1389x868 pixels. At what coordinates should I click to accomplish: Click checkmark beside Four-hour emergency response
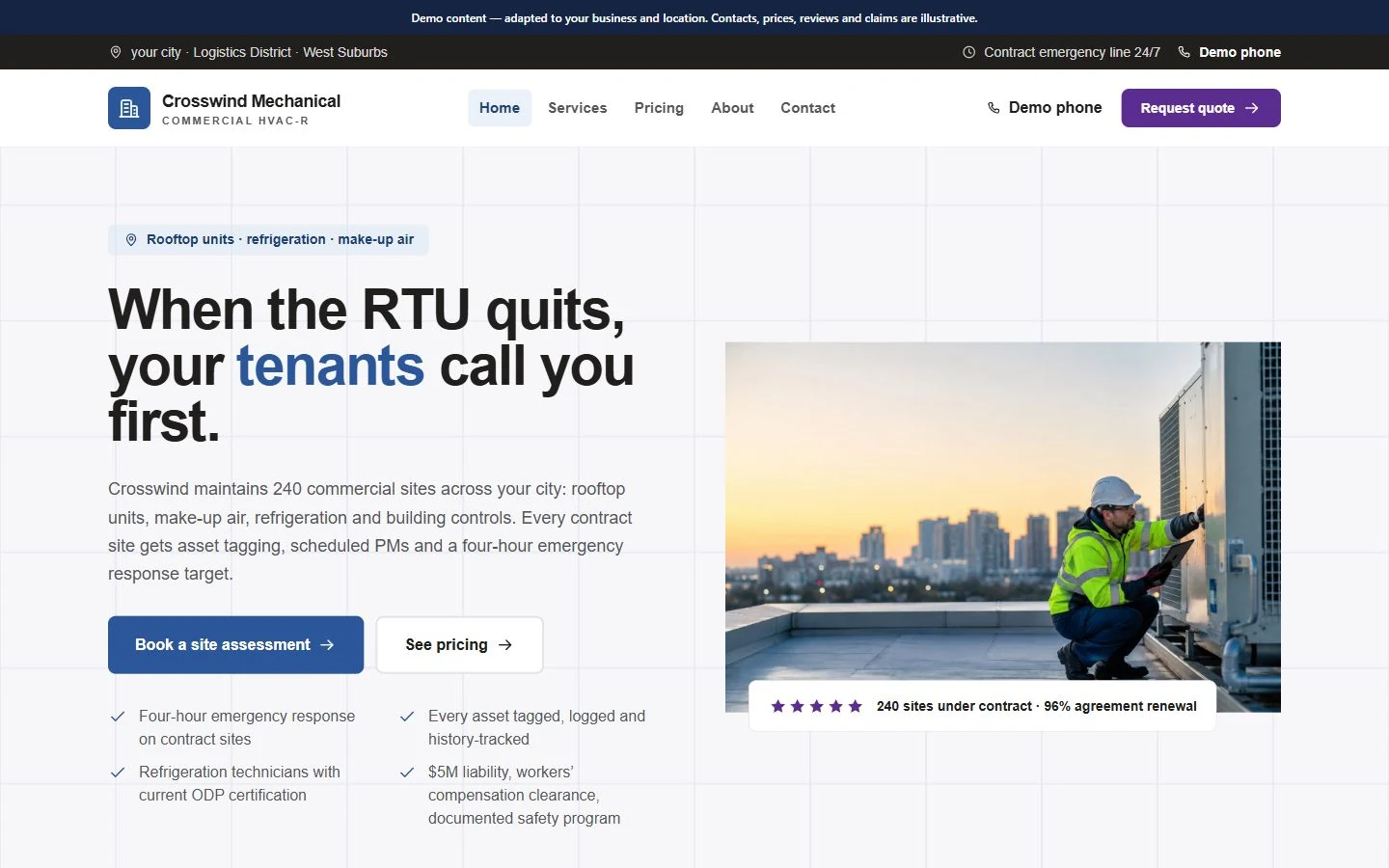tap(118, 717)
